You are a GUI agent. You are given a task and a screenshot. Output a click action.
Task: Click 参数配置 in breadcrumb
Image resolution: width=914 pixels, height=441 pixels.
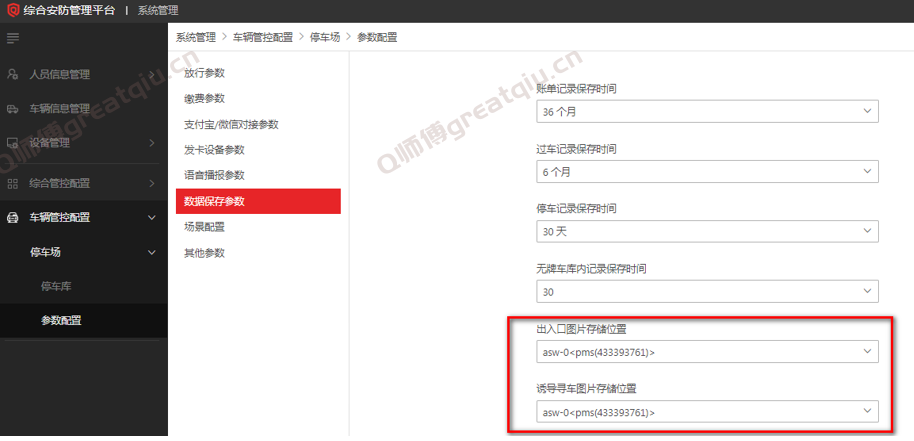coord(377,38)
